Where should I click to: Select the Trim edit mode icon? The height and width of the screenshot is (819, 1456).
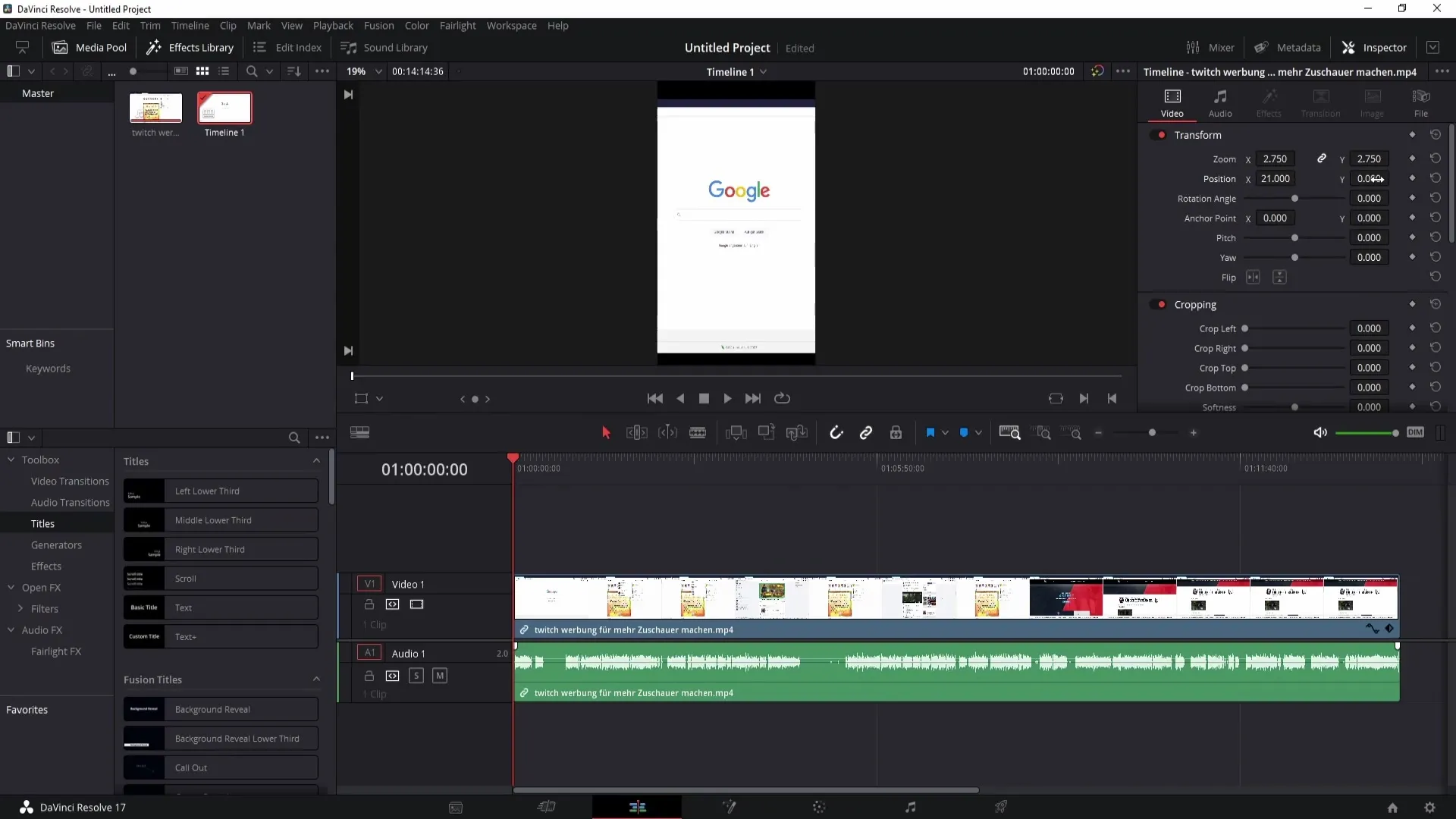click(636, 432)
